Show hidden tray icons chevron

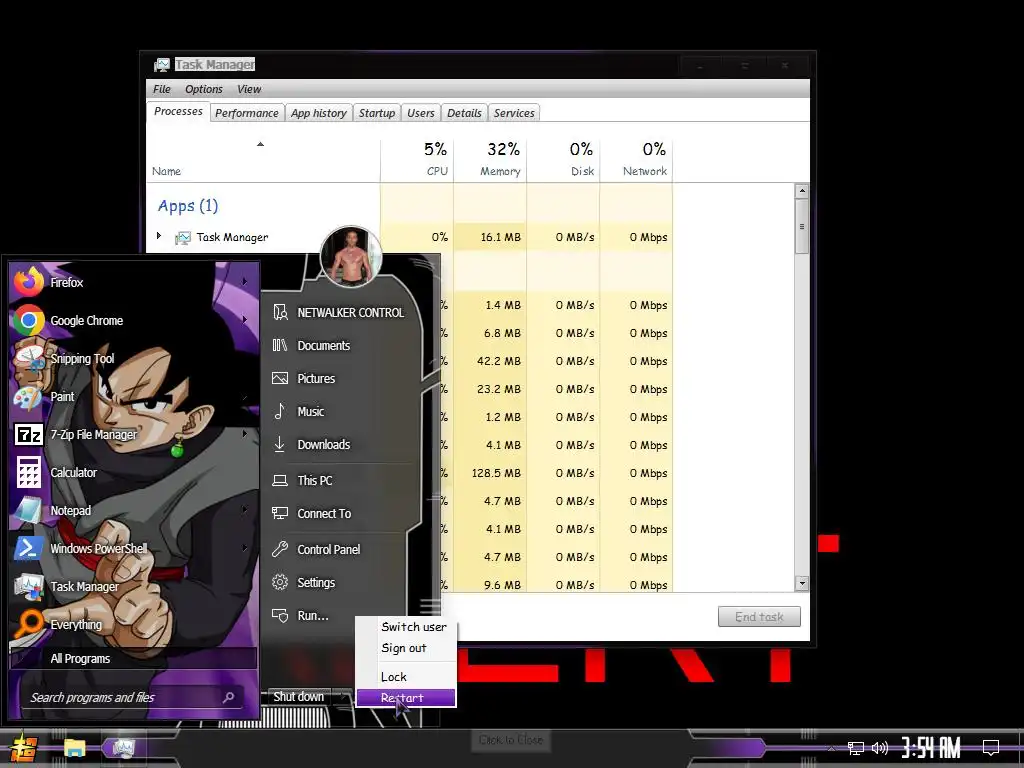pos(831,748)
